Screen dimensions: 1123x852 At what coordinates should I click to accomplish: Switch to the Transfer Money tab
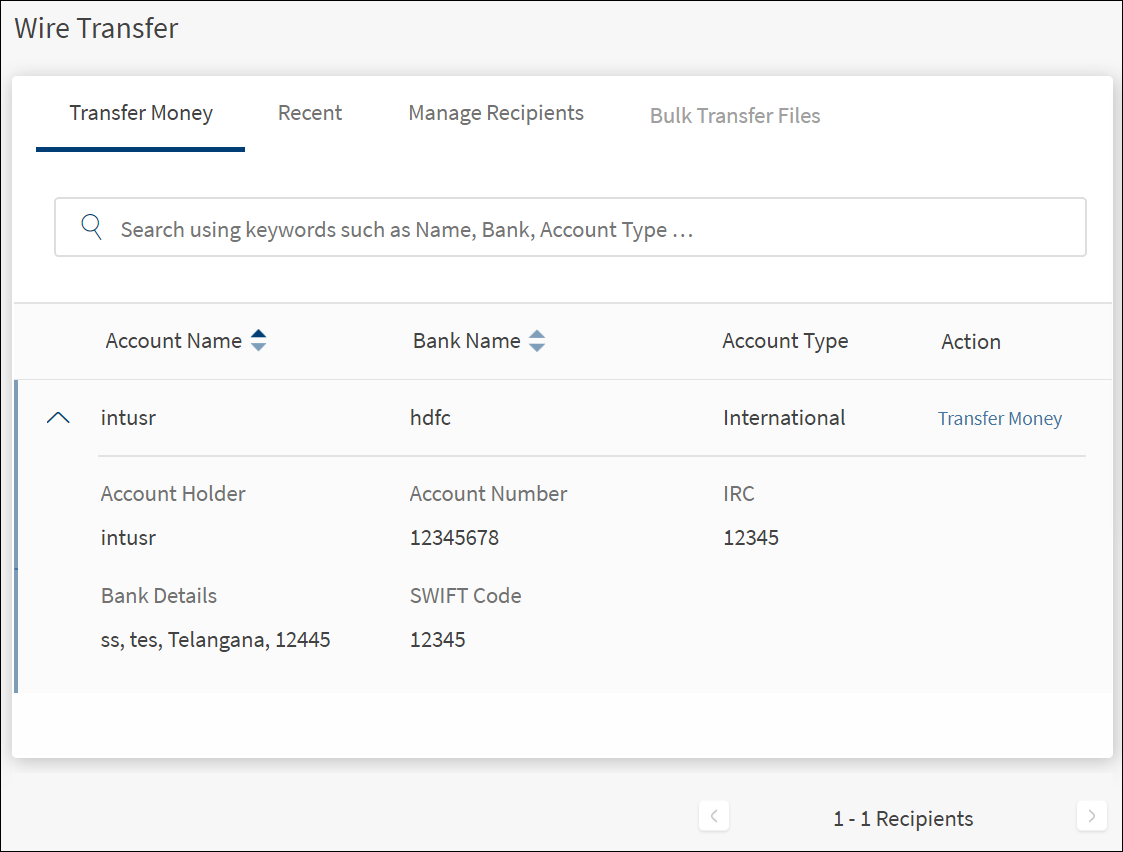pos(141,113)
